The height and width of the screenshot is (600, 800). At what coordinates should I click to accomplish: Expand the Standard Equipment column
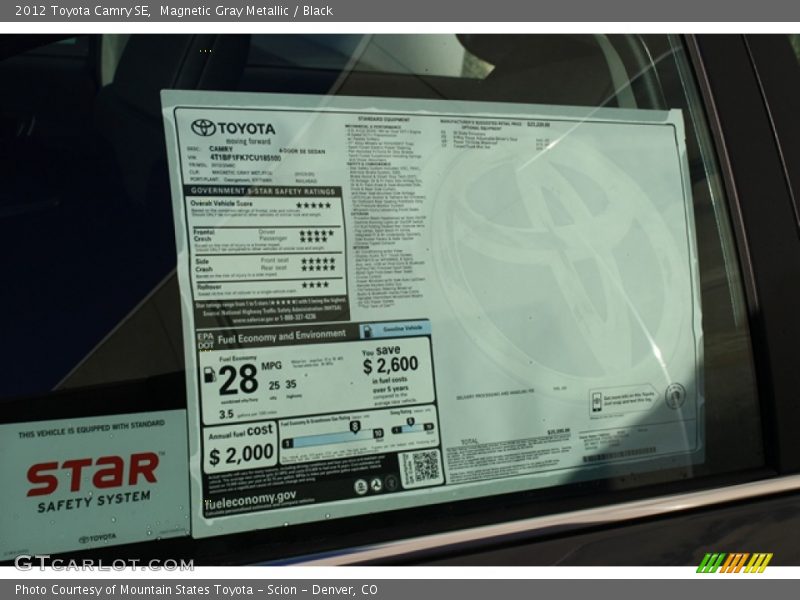point(383,117)
